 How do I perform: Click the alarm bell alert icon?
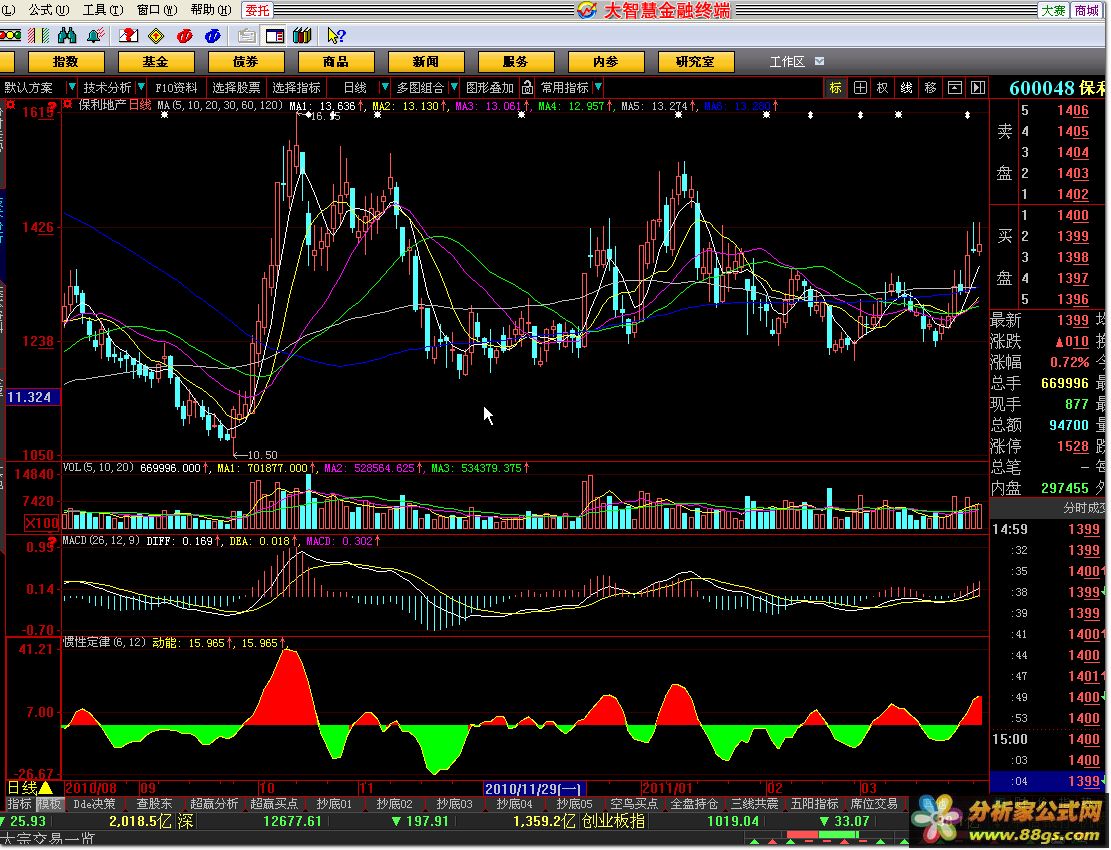[95, 35]
